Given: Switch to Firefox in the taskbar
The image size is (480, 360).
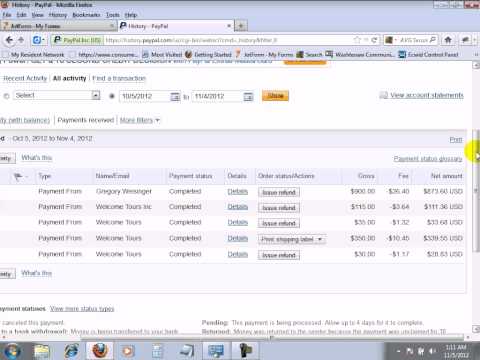Looking at the screenshot, I should pyautogui.click(x=100, y=351).
